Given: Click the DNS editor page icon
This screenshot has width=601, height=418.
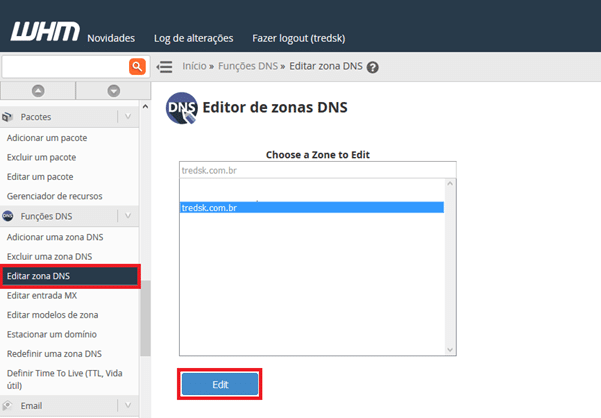Looking at the screenshot, I should tap(182, 108).
